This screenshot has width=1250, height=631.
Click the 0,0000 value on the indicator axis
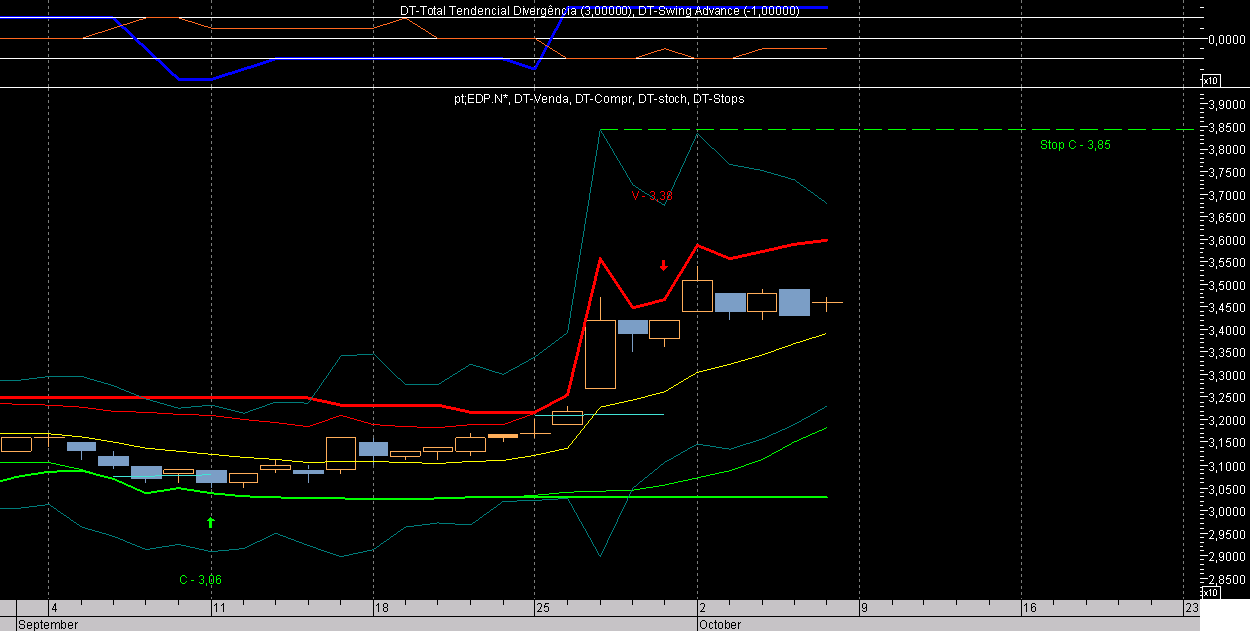tap(1225, 40)
